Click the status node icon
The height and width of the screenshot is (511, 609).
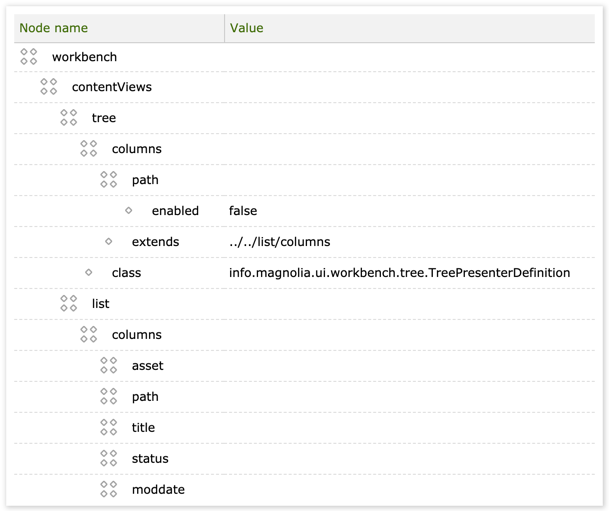pyautogui.click(x=109, y=458)
